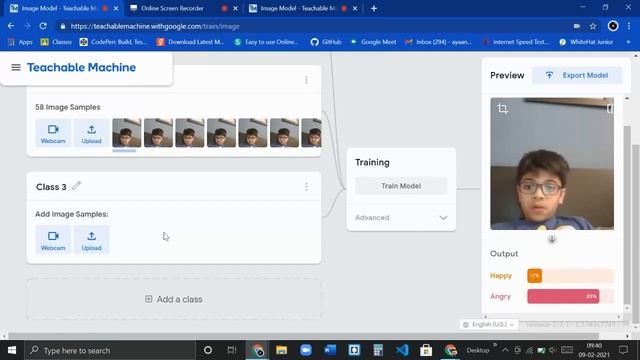
Task: Click the browser back arrow
Action: coord(11,26)
